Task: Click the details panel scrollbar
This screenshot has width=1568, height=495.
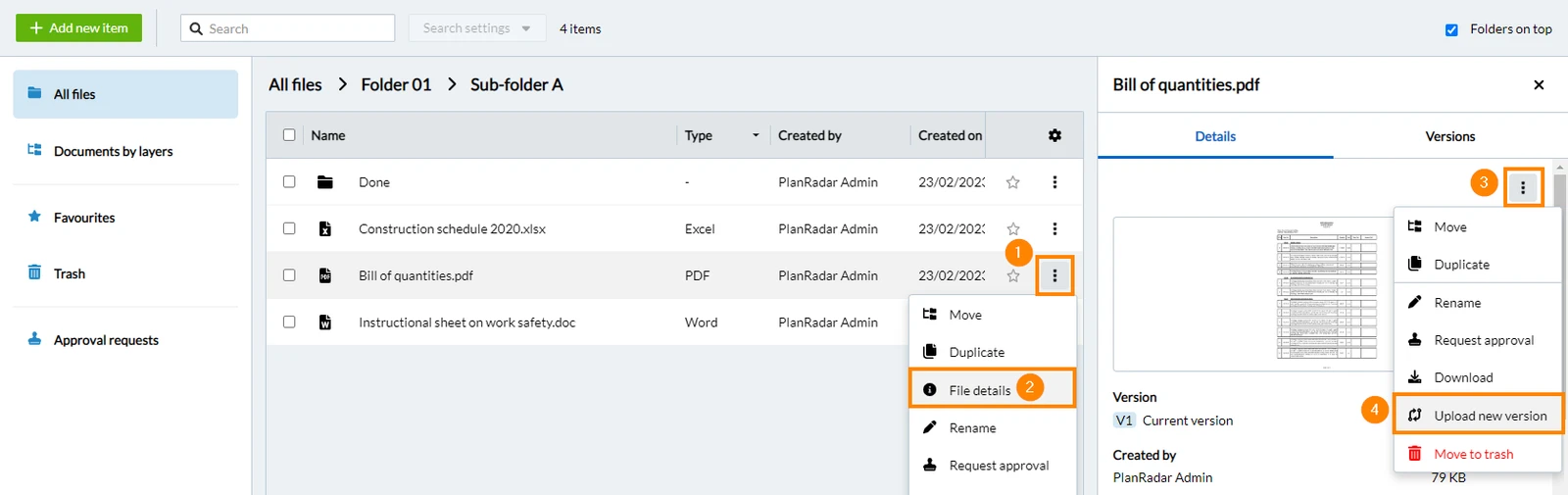Action: click(x=1559, y=328)
